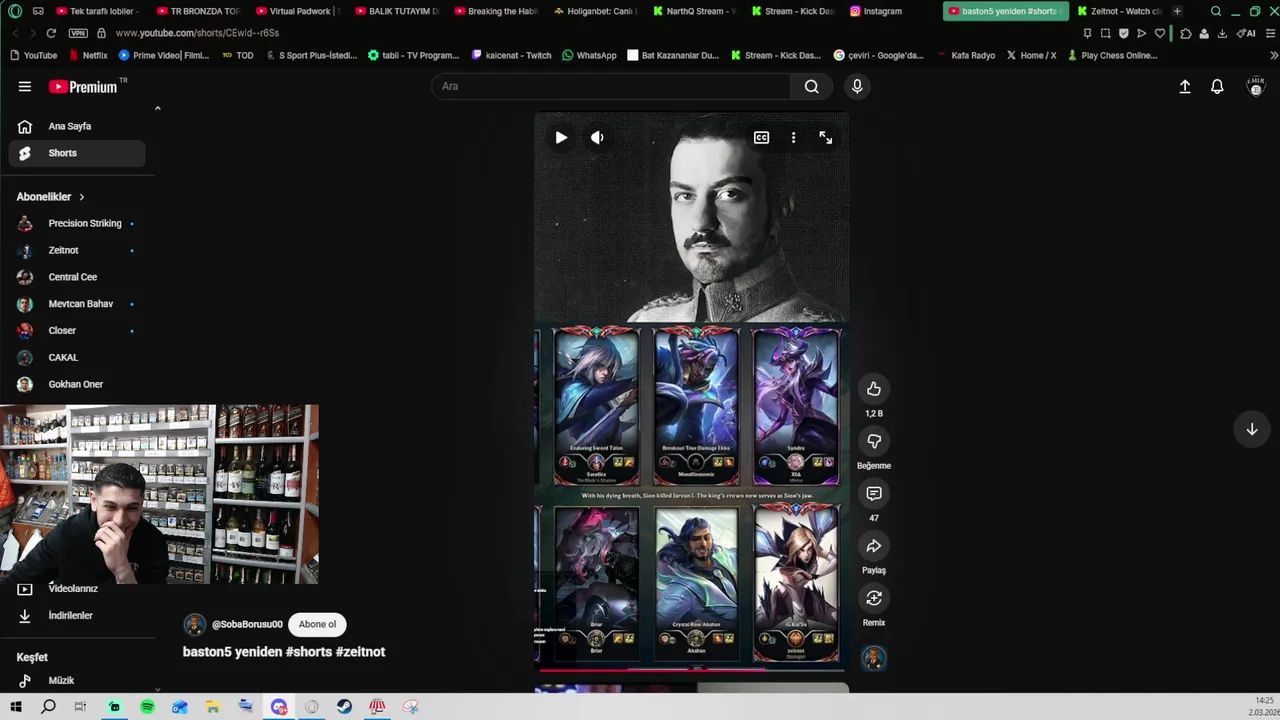1280x720 pixels.
Task: Switch to the Zeitnot - Watch tab
Action: pos(1118,11)
